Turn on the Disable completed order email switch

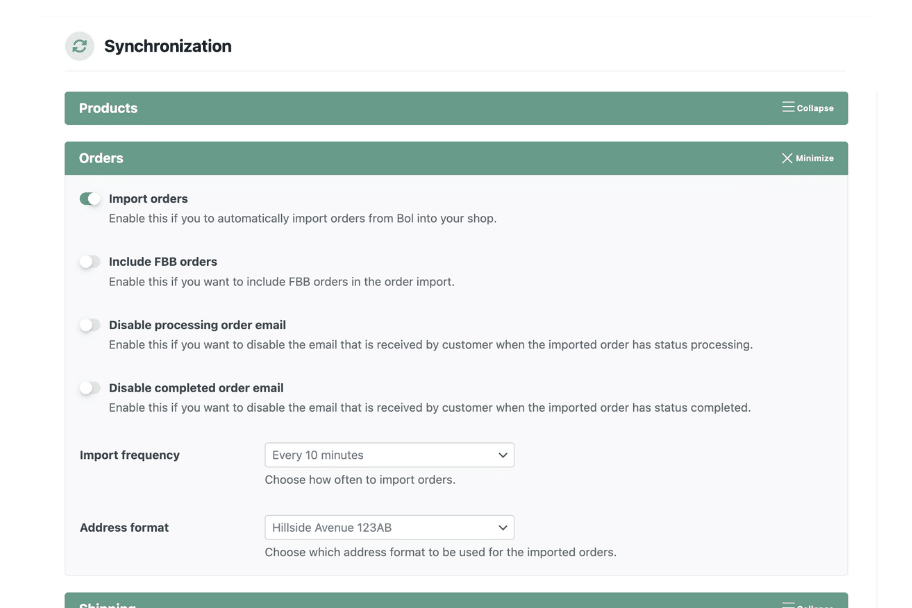[x=89, y=387]
